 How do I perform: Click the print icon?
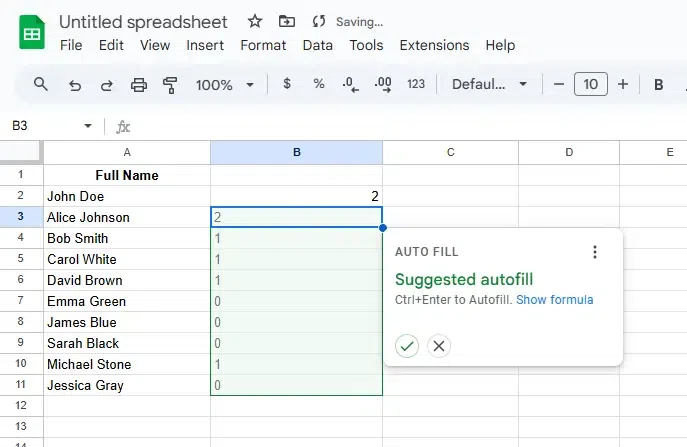click(139, 85)
